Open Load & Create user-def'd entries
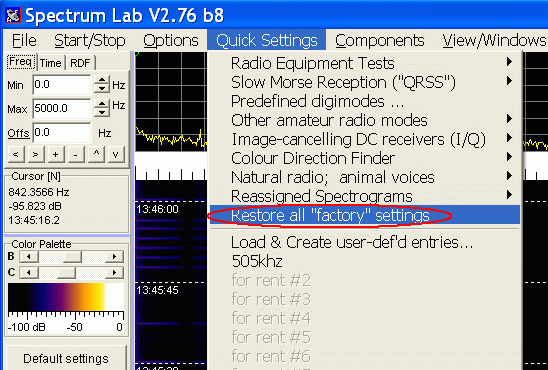 click(x=365, y=242)
